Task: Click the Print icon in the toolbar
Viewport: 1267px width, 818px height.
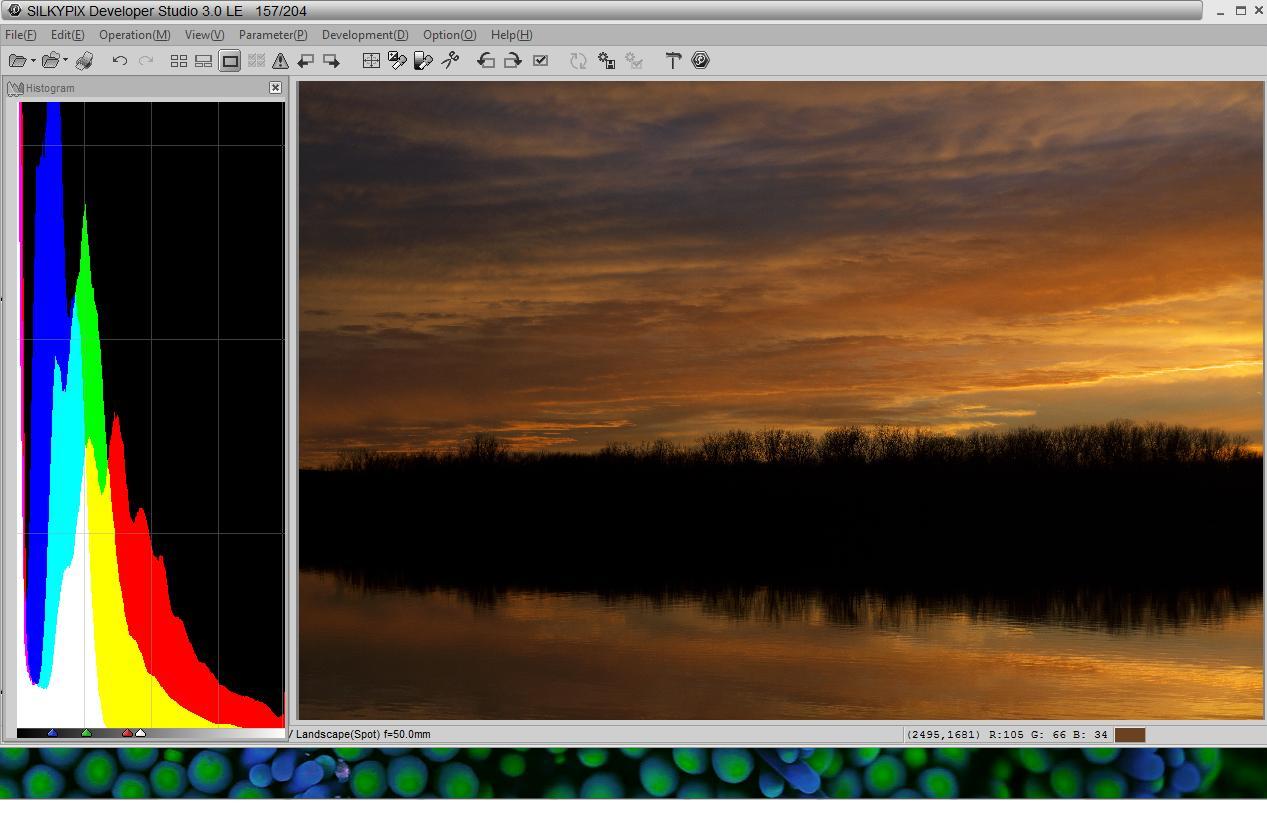Action: pyautogui.click(x=85, y=61)
